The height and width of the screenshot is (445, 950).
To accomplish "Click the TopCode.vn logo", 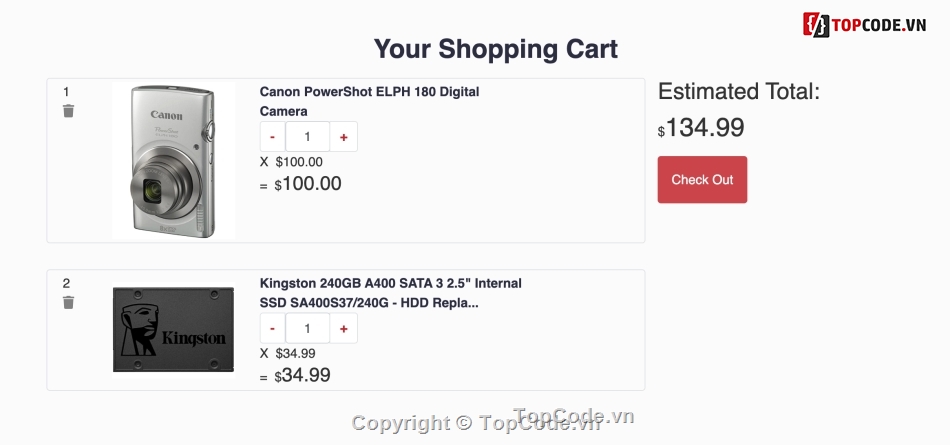I will (865, 24).
